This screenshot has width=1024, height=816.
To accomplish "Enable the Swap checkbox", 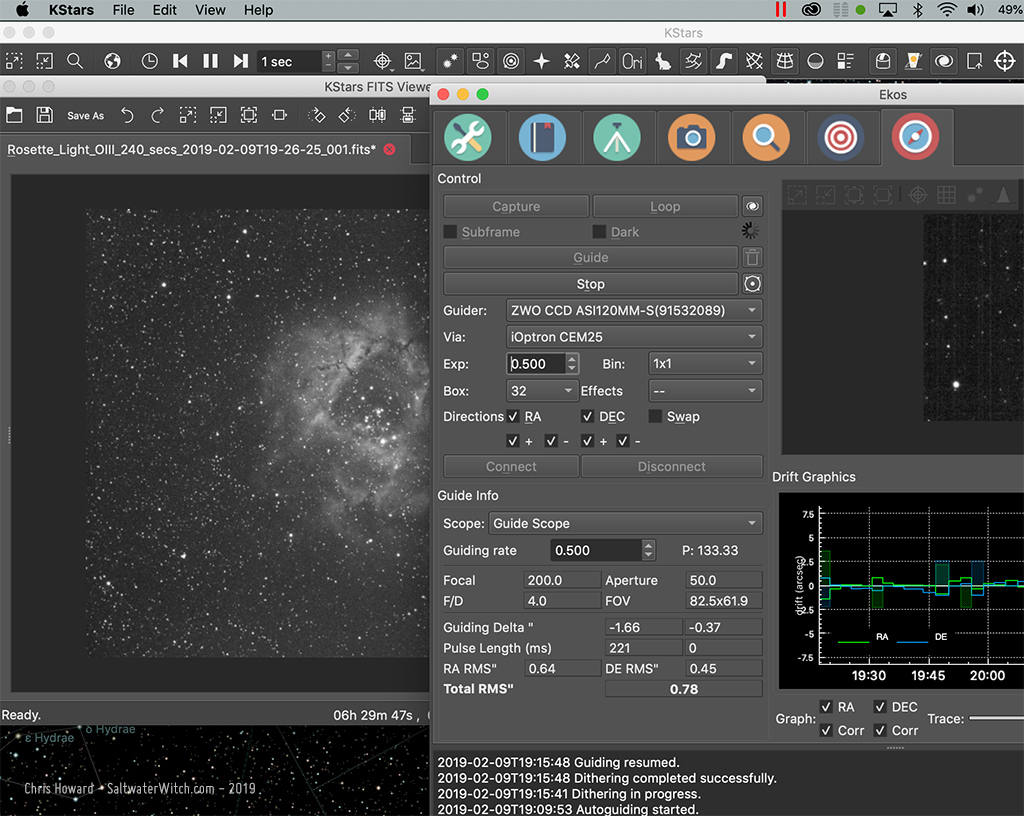I will coord(656,417).
